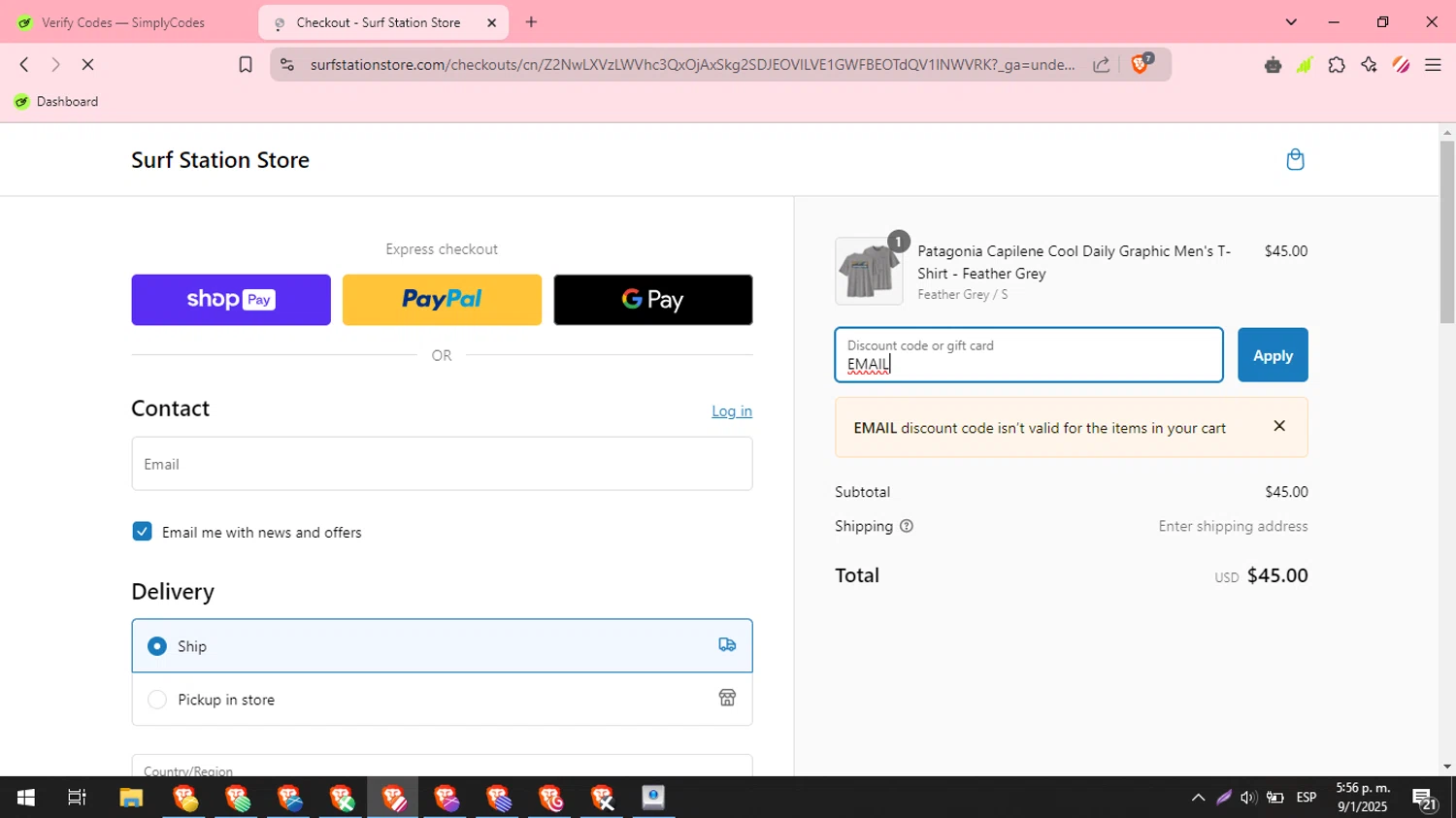Select Pickup in store delivery option
This screenshot has height=818, width=1456.
coord(442,700)
